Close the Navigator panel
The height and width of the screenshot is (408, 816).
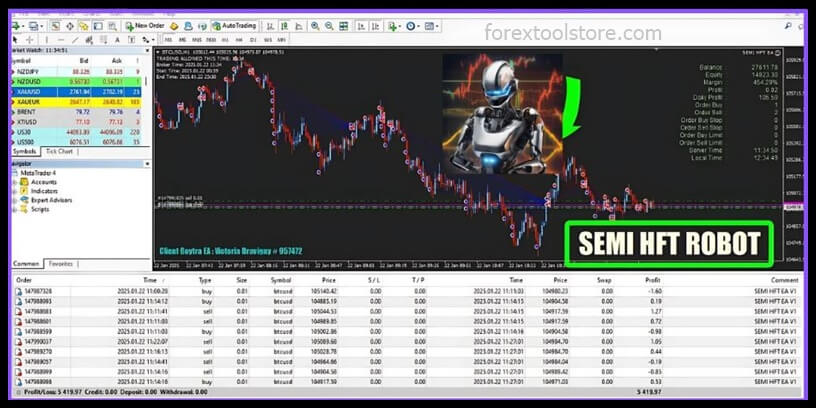(147, 164)
